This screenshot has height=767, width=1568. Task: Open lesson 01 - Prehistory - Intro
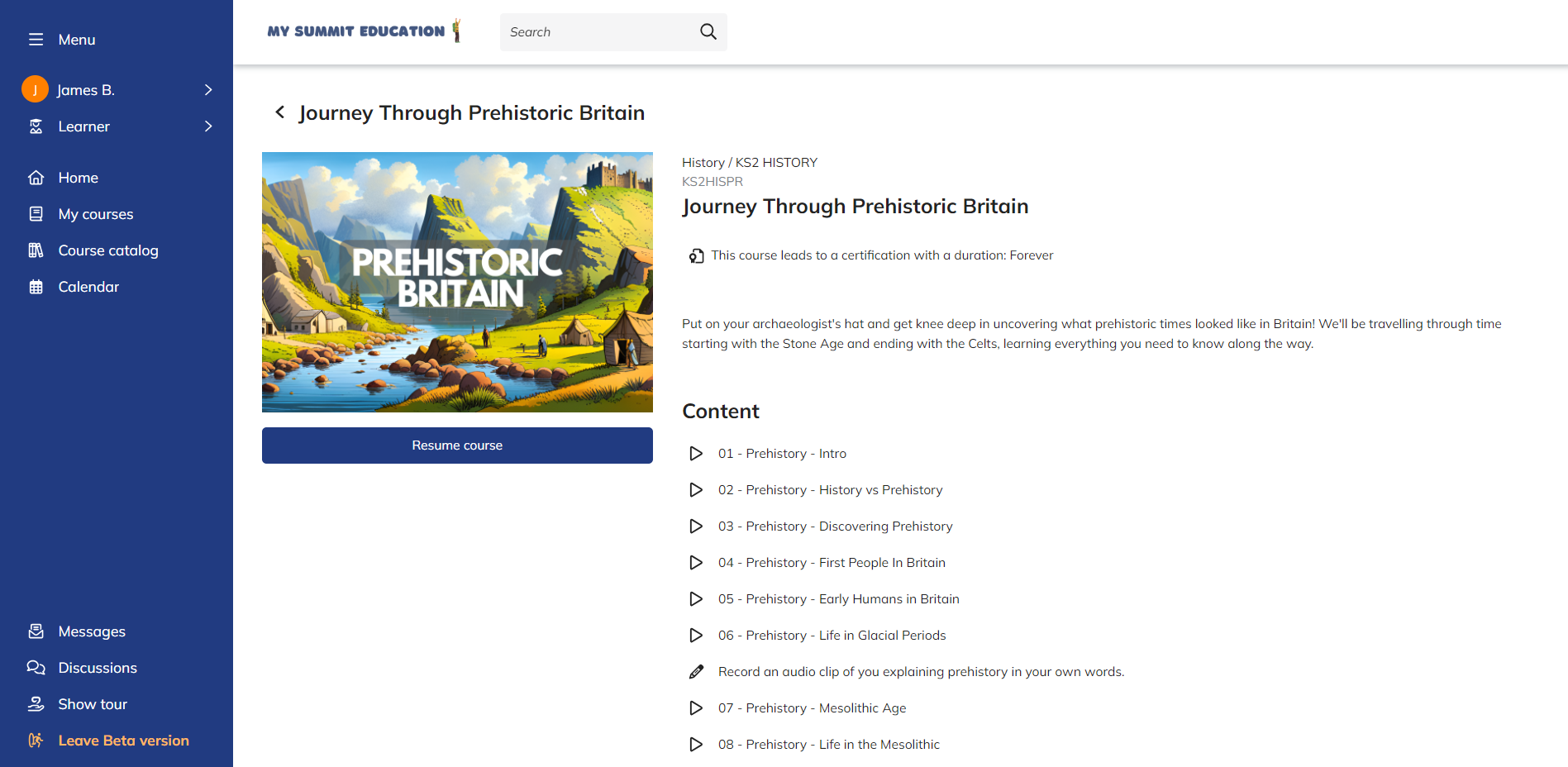coord(782,454)
